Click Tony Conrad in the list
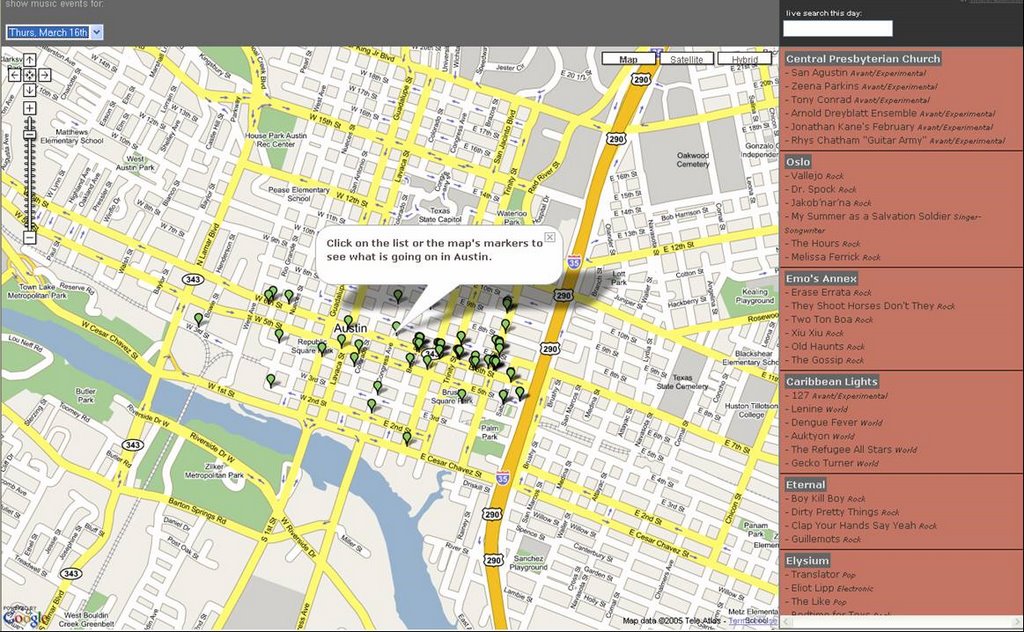The width and height of the screenshot is (1024, 632). click(x=821, y=100)
